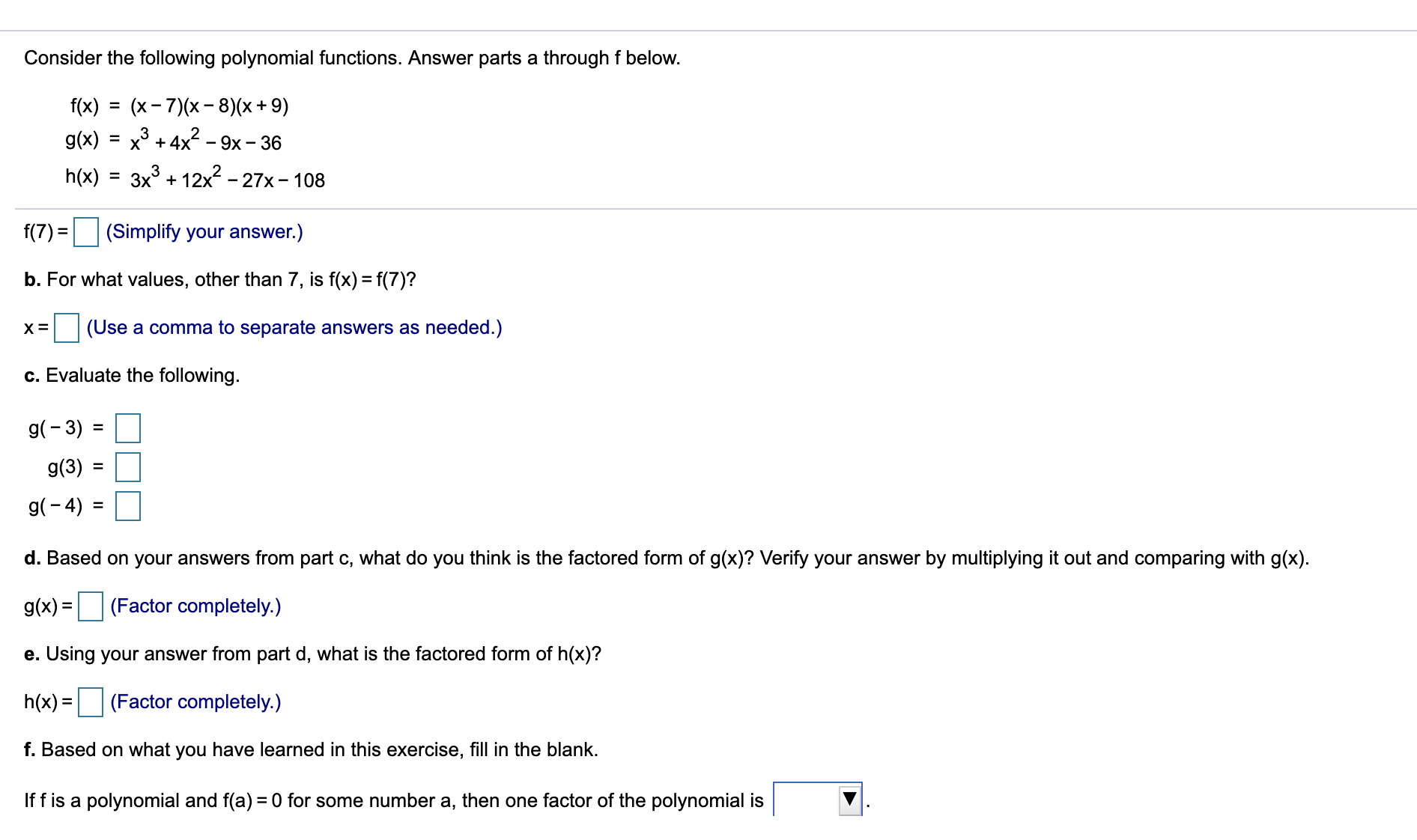Click the g(−4) answer box
The height and width of the screenshot is (840, 1417).
click(x=128, y=505)
